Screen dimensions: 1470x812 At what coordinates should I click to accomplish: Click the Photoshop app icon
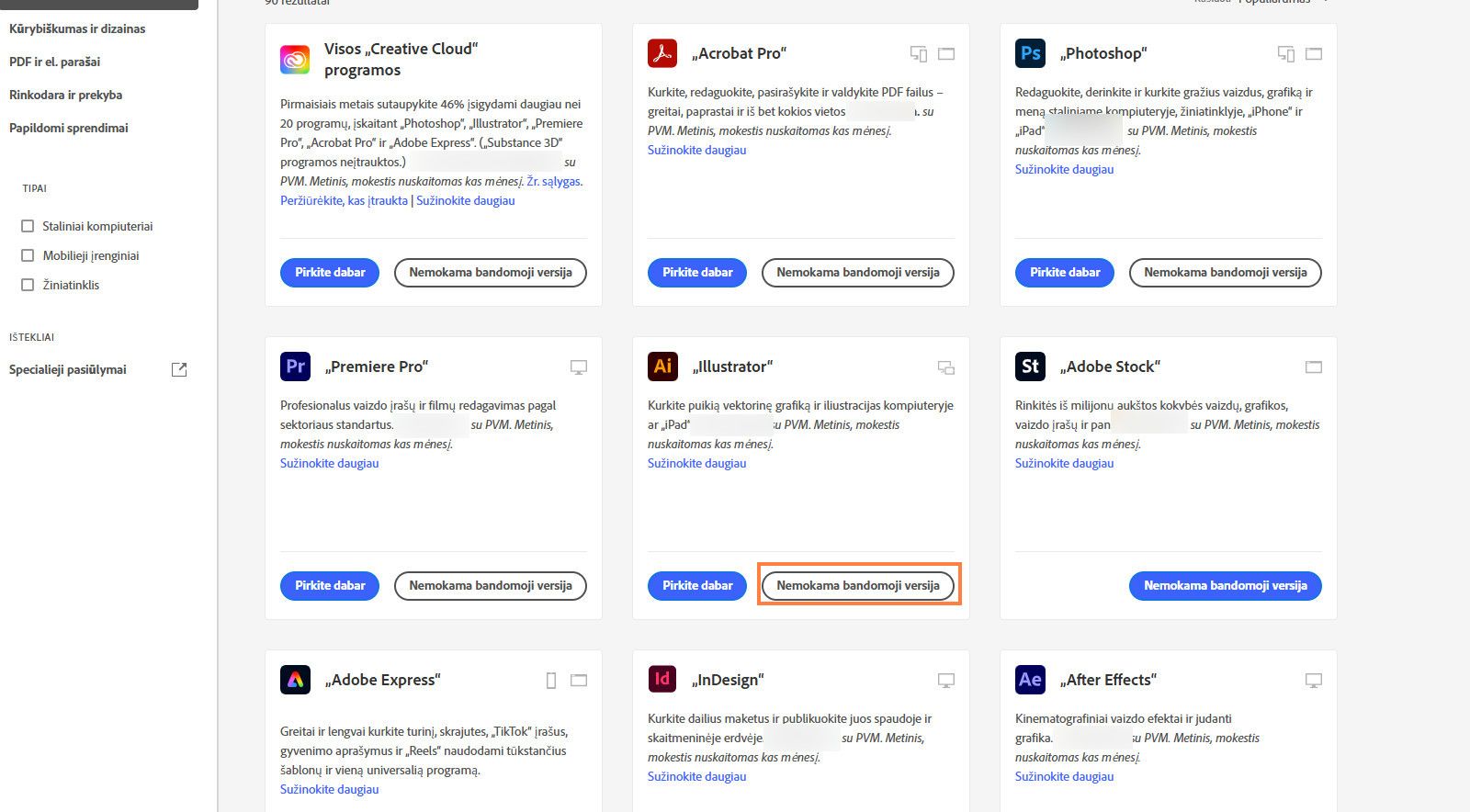1030,53
